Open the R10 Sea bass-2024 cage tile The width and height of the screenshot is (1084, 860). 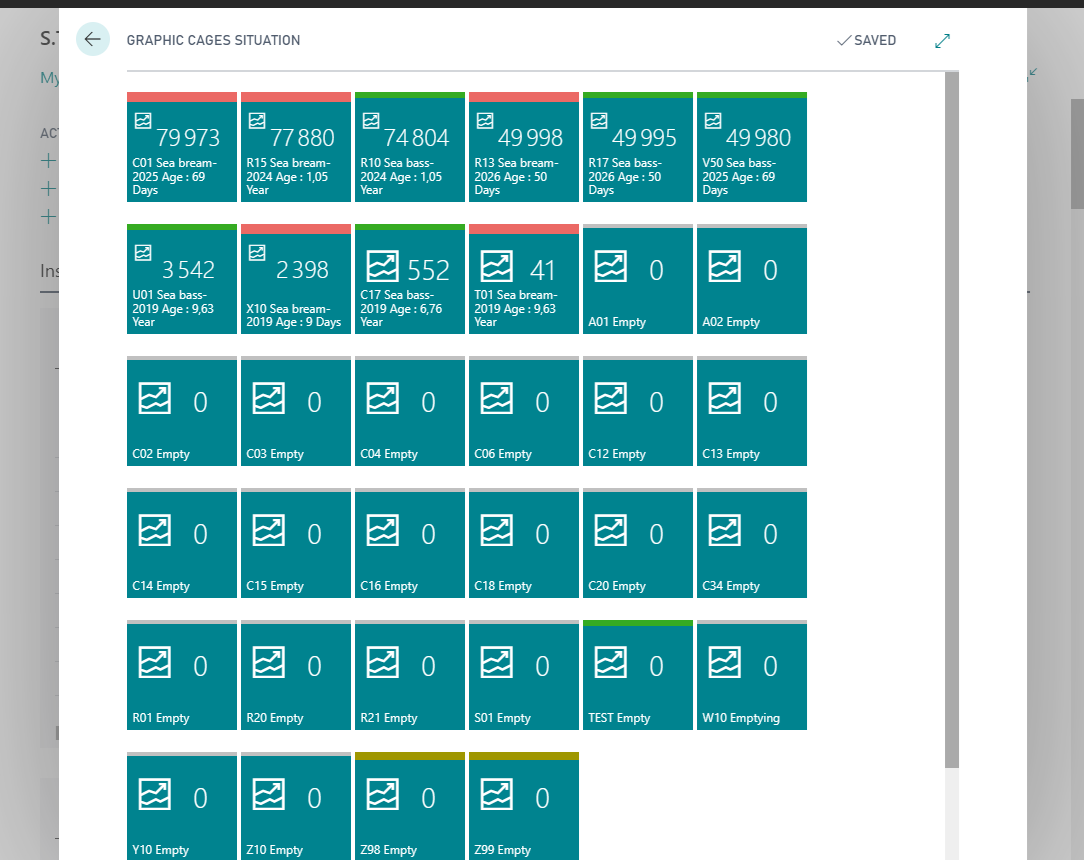[x=410, y=152]
